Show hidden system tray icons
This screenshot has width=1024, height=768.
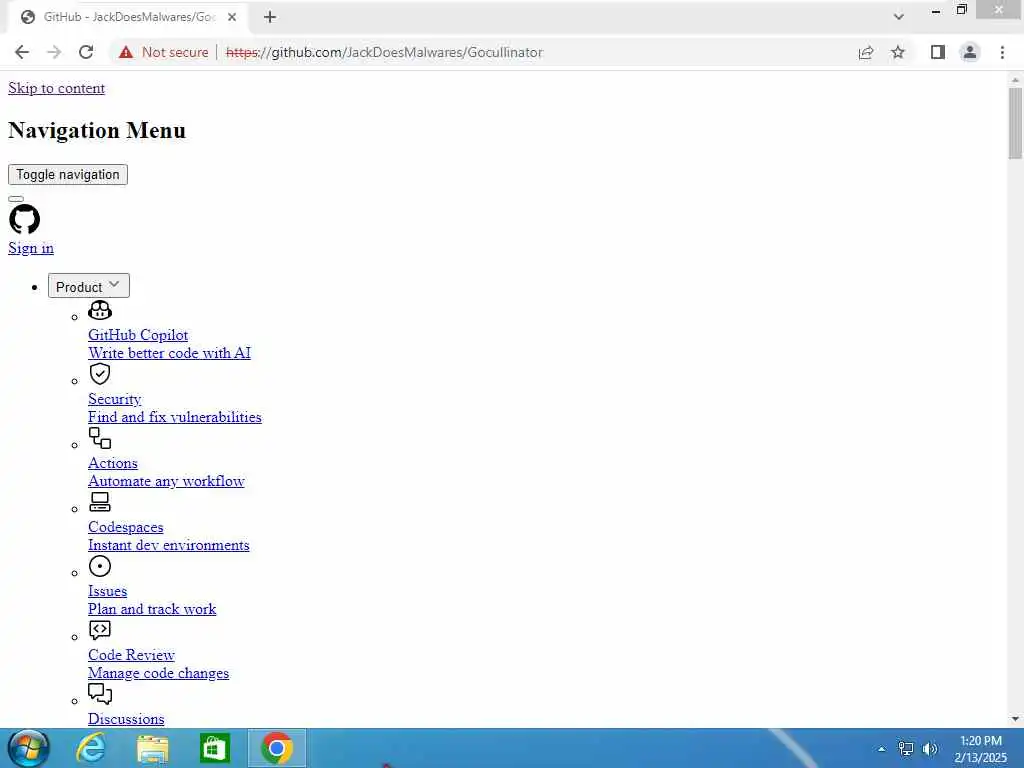tap(882, 749)
